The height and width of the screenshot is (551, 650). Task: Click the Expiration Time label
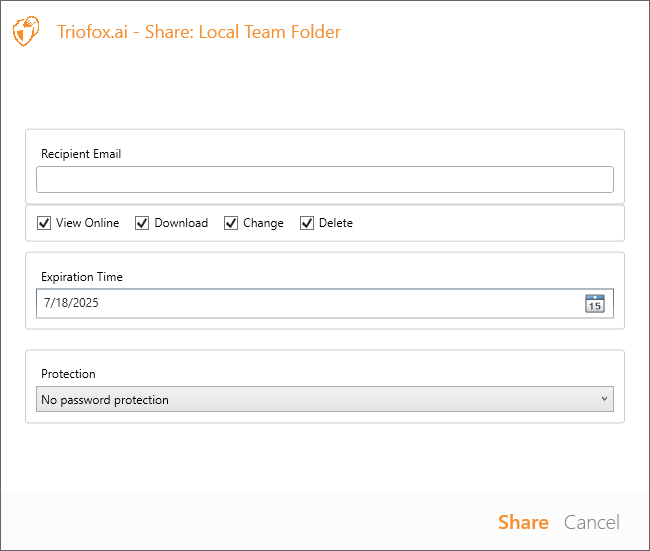[82, 277]
